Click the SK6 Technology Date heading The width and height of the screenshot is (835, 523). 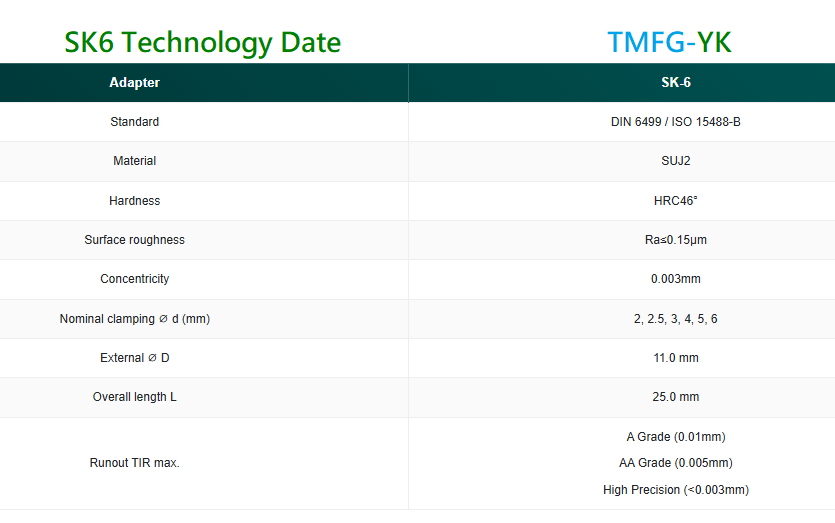point(202,43)
